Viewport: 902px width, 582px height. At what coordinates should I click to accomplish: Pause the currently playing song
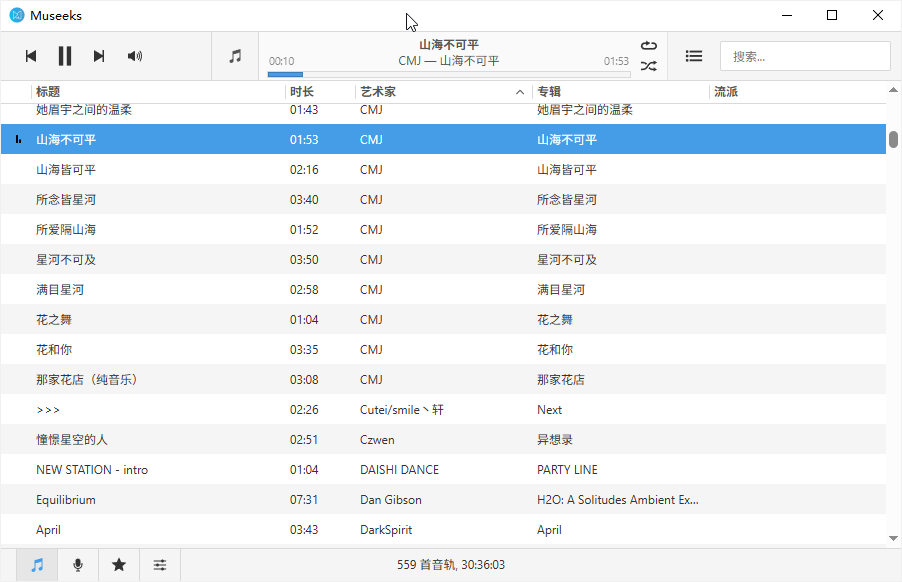tap(64, 55)
